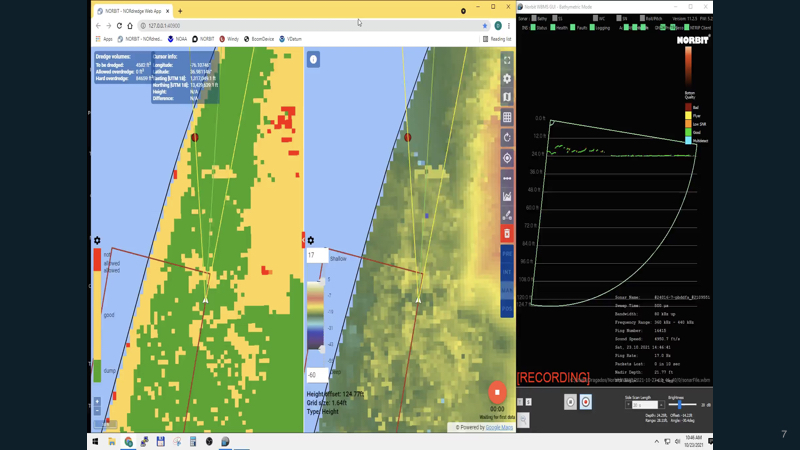The width and height of the screenshot is (800, 450).
Task: Click the red trash delete icon
Action: pyautogui.click(x=507, y=234)
